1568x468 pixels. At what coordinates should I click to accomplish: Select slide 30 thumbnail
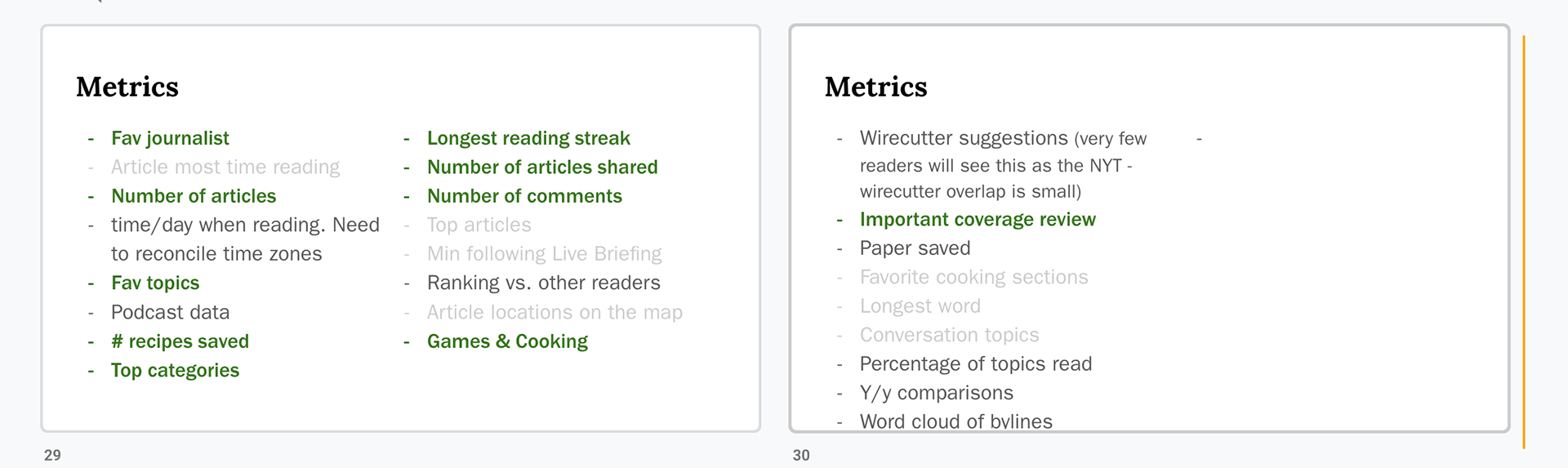1149,228
